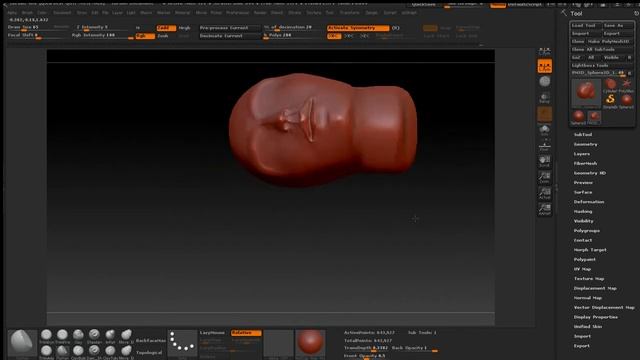Adjust the Rgb Intensity slider

tap(102, 36)
